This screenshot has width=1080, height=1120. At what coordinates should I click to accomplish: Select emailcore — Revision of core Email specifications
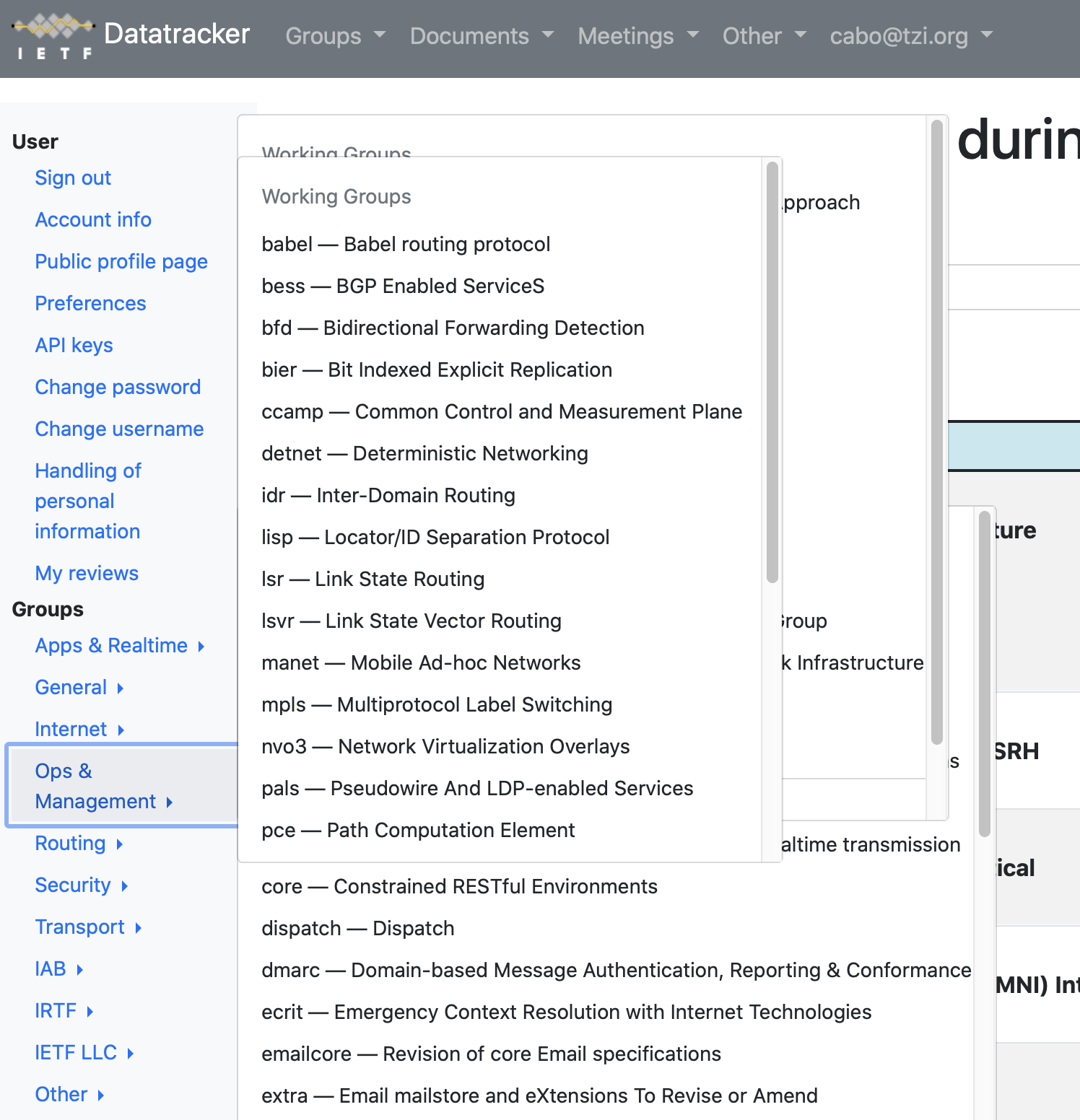pyautogui.click(x=491, y=1054)
